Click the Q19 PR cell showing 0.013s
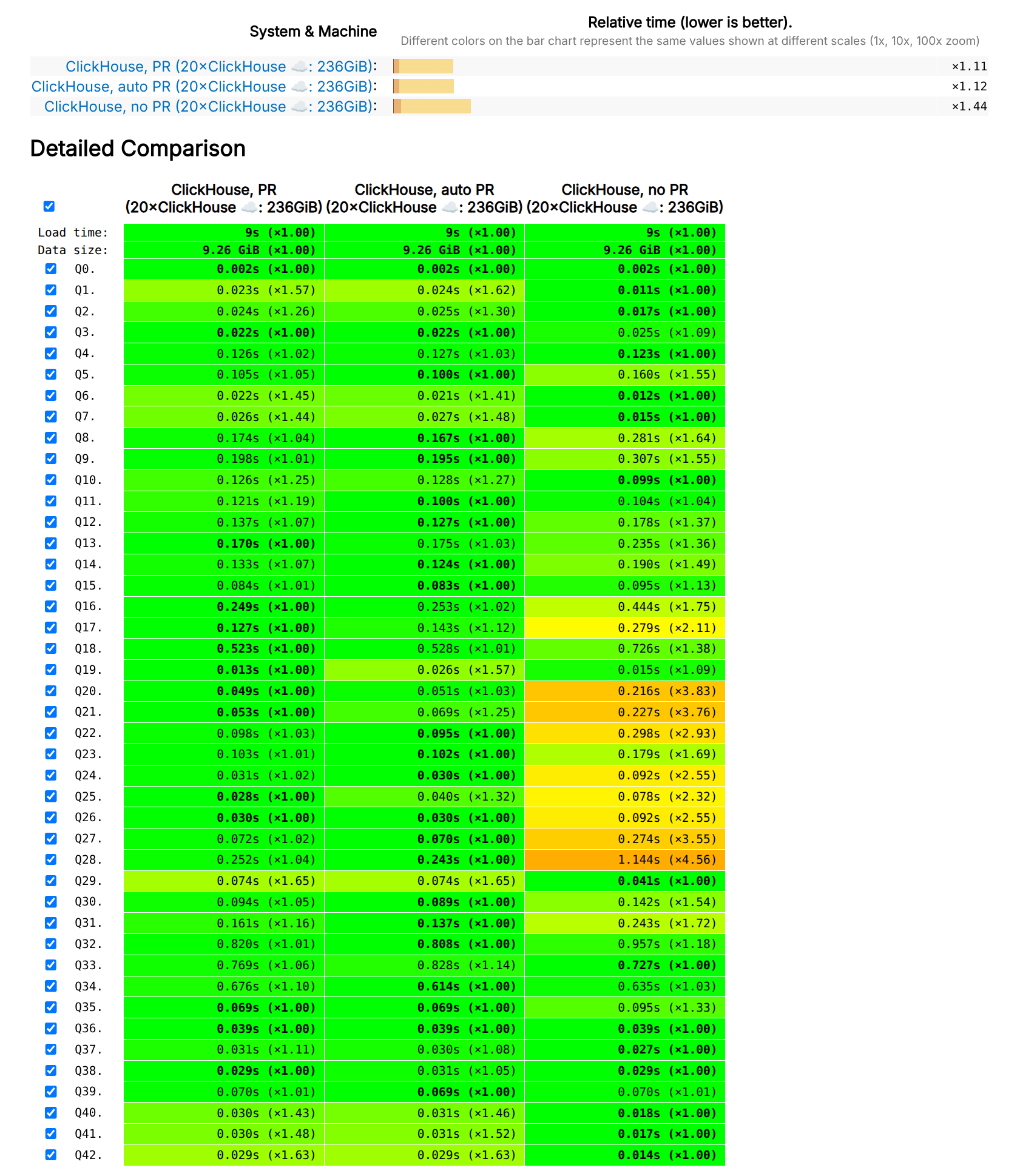The height and width of the screenshot is (1176, 1020). coord(223,670)
